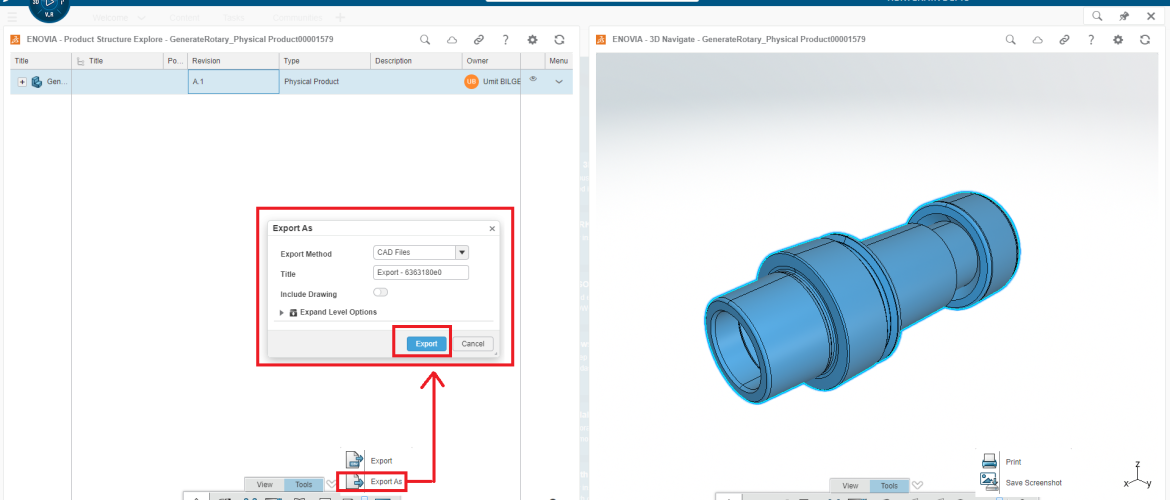This screenshot has width=1170, height=500.
Task: Toggle visibility eye icon in product row
Action: 533,79
